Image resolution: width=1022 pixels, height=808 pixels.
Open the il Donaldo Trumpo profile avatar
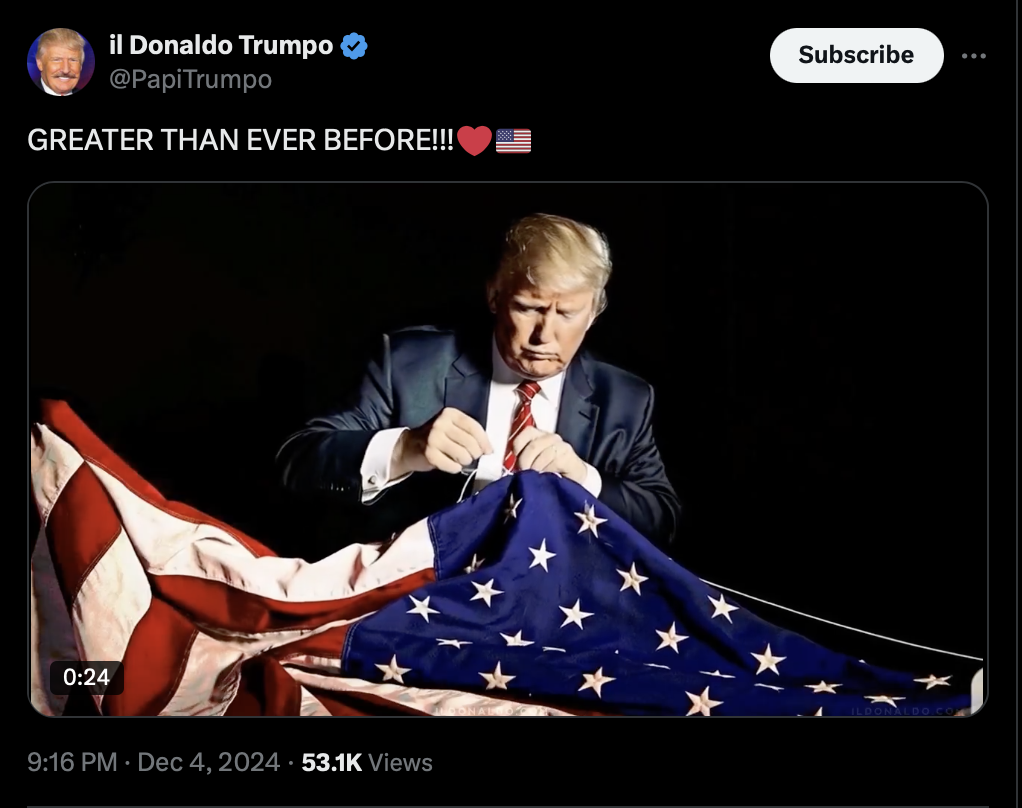tap(61, 62)
